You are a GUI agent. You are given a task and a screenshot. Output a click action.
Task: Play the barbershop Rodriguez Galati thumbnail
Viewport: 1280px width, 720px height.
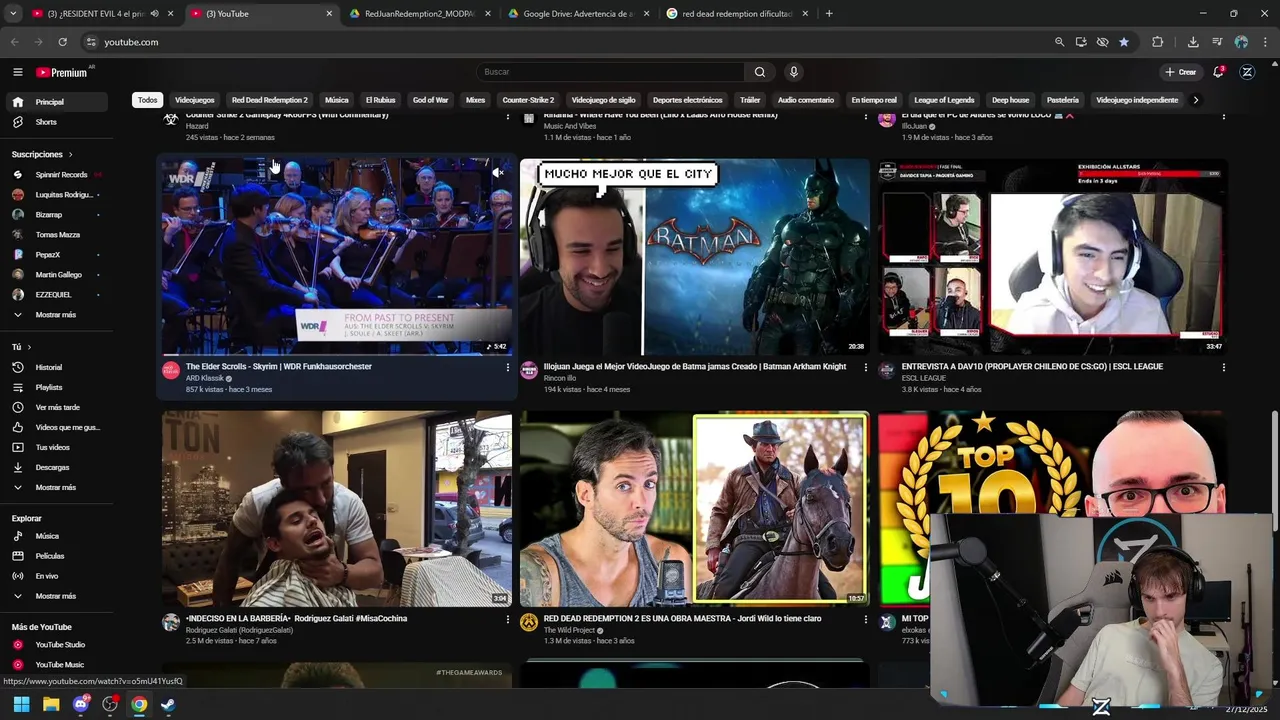click(x=337, y=509)
